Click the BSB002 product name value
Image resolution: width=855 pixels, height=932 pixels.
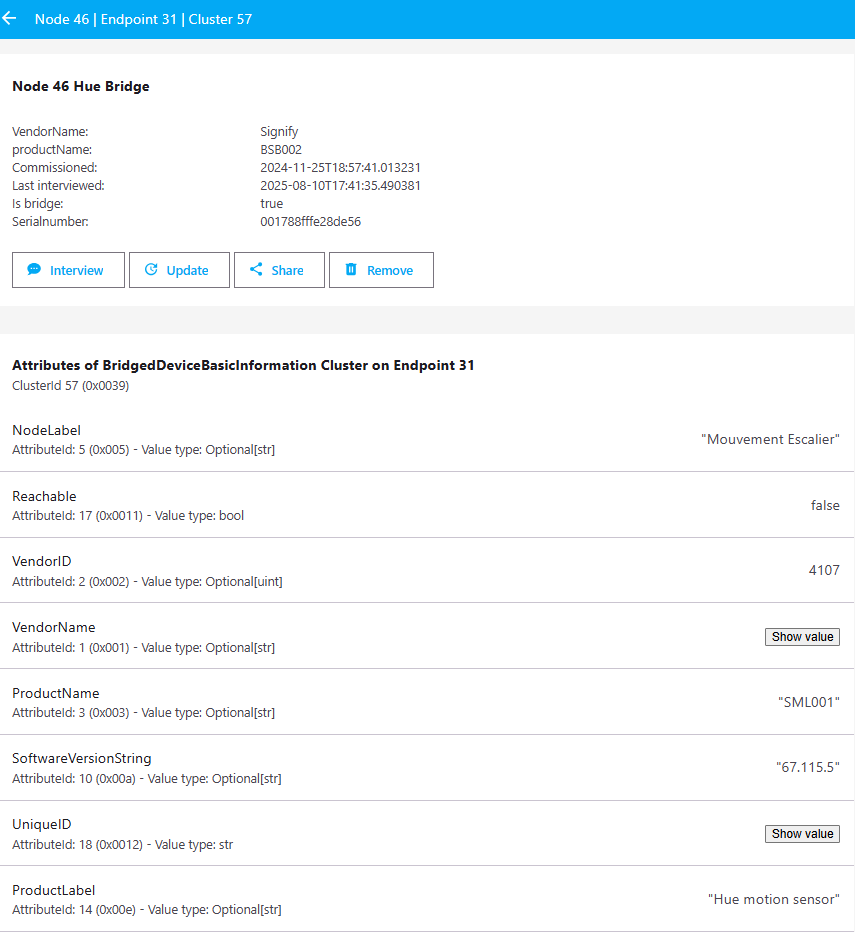pyautogui.click(x=281, y=150)
